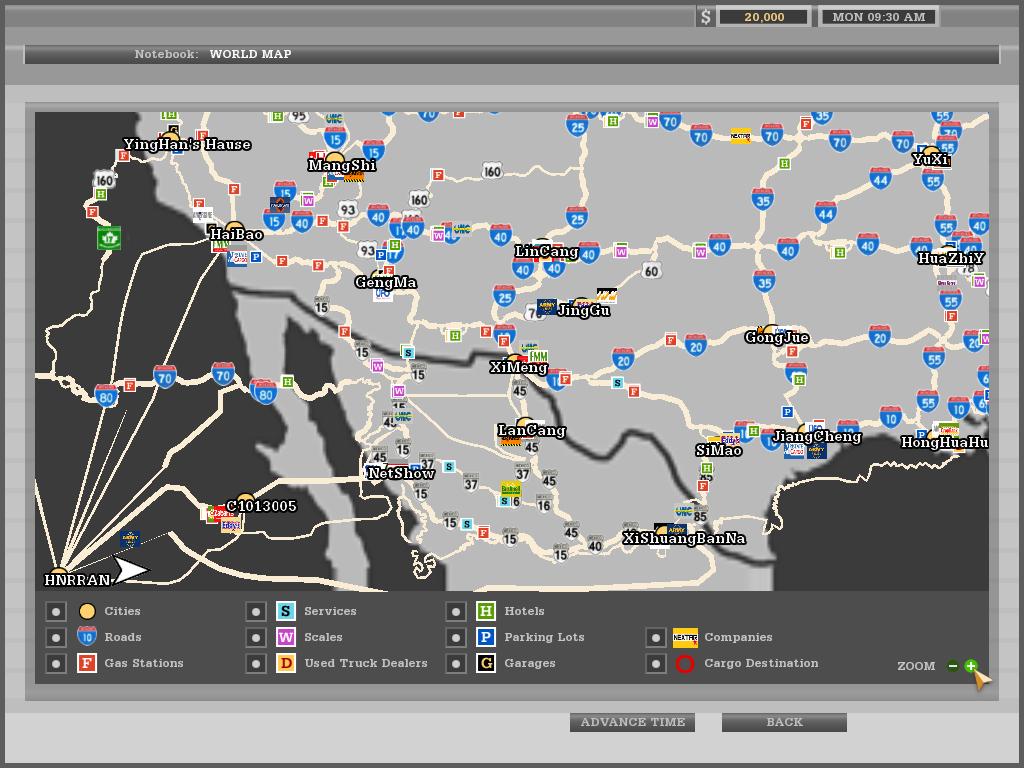The image size is (1024, 768).
Task: Click the minus zoom-out icon
Action: pyautogui.click(x=952, y=666)
